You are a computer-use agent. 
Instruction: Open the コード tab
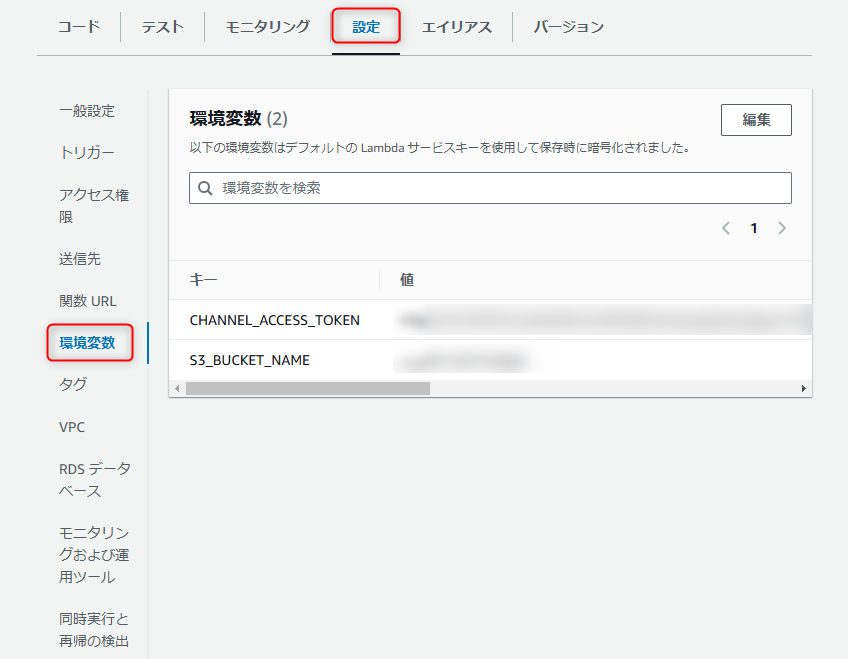(x=79, y=26)
